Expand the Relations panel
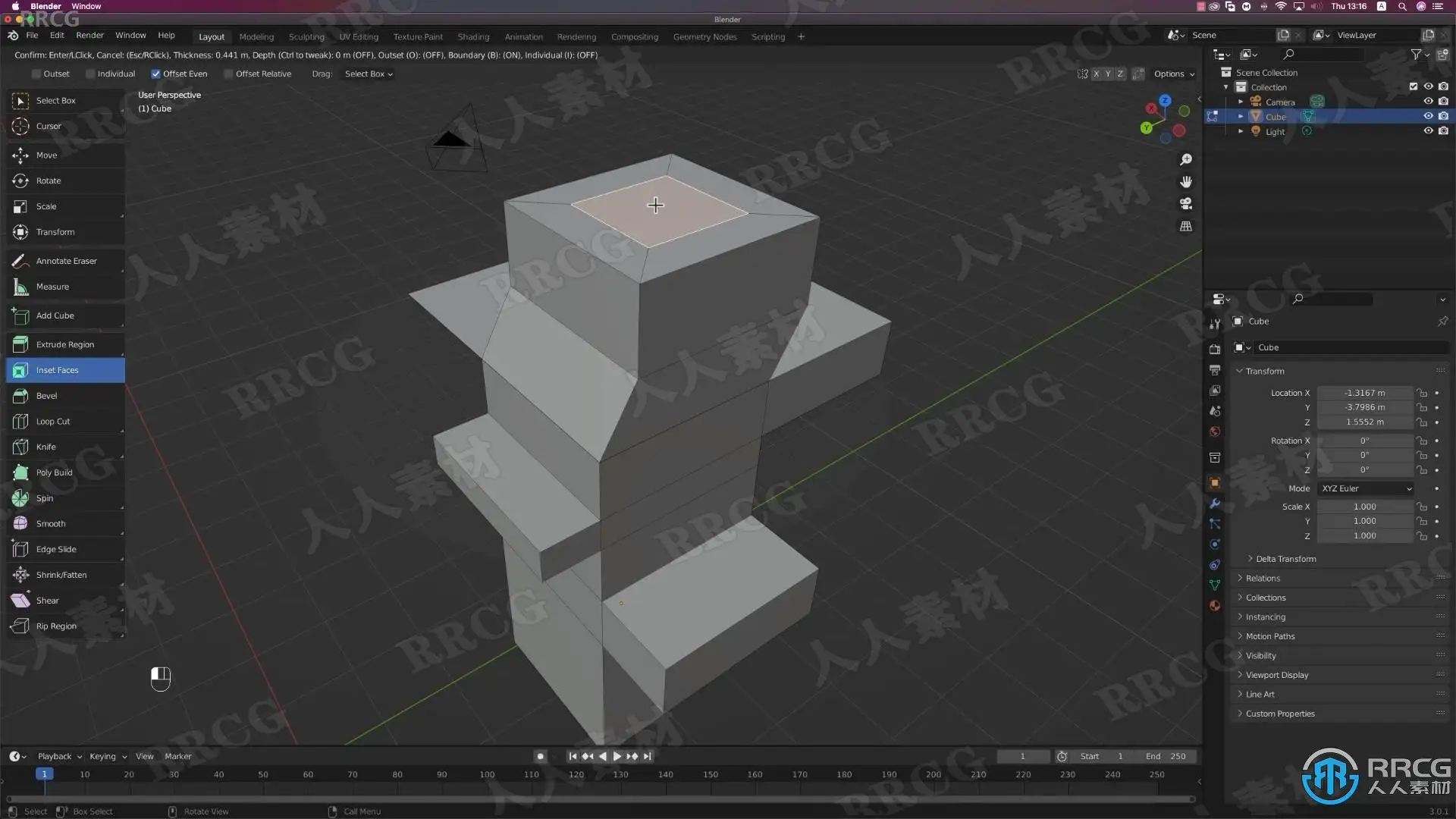1456x819 pixels. [1263, 579]
